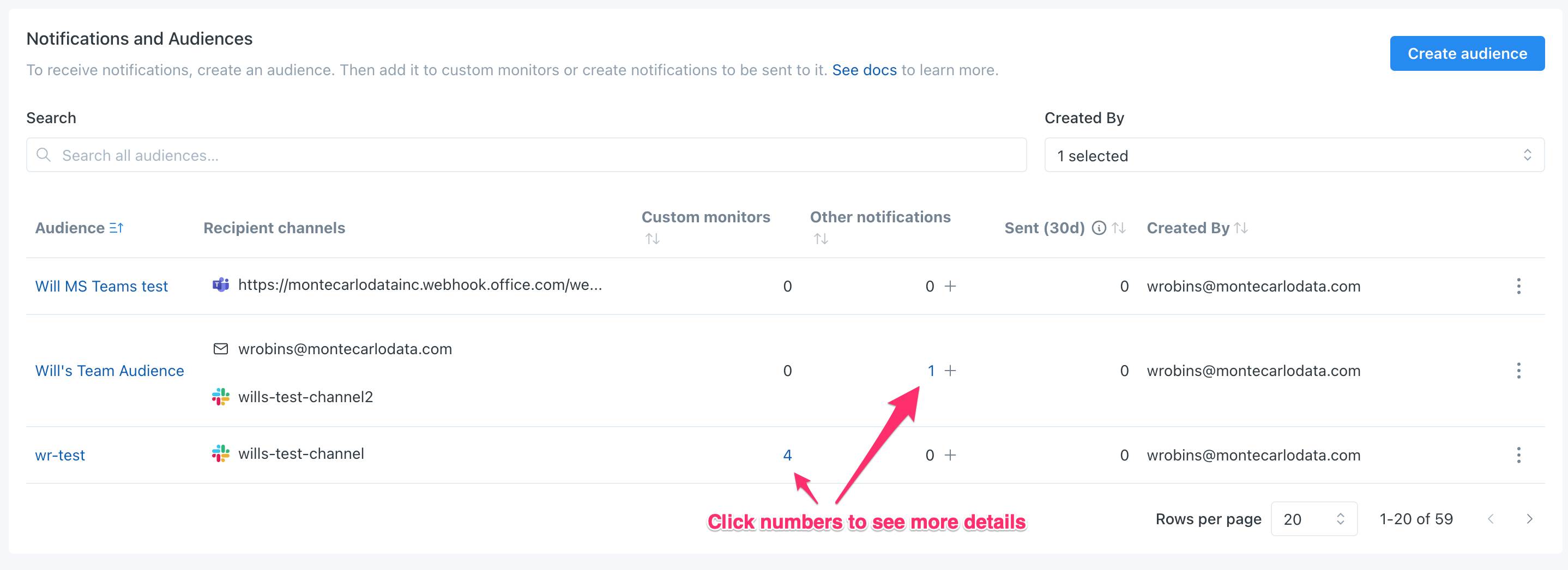Open the See docs link
The image size is (1568, 570).
coord(864,70)
